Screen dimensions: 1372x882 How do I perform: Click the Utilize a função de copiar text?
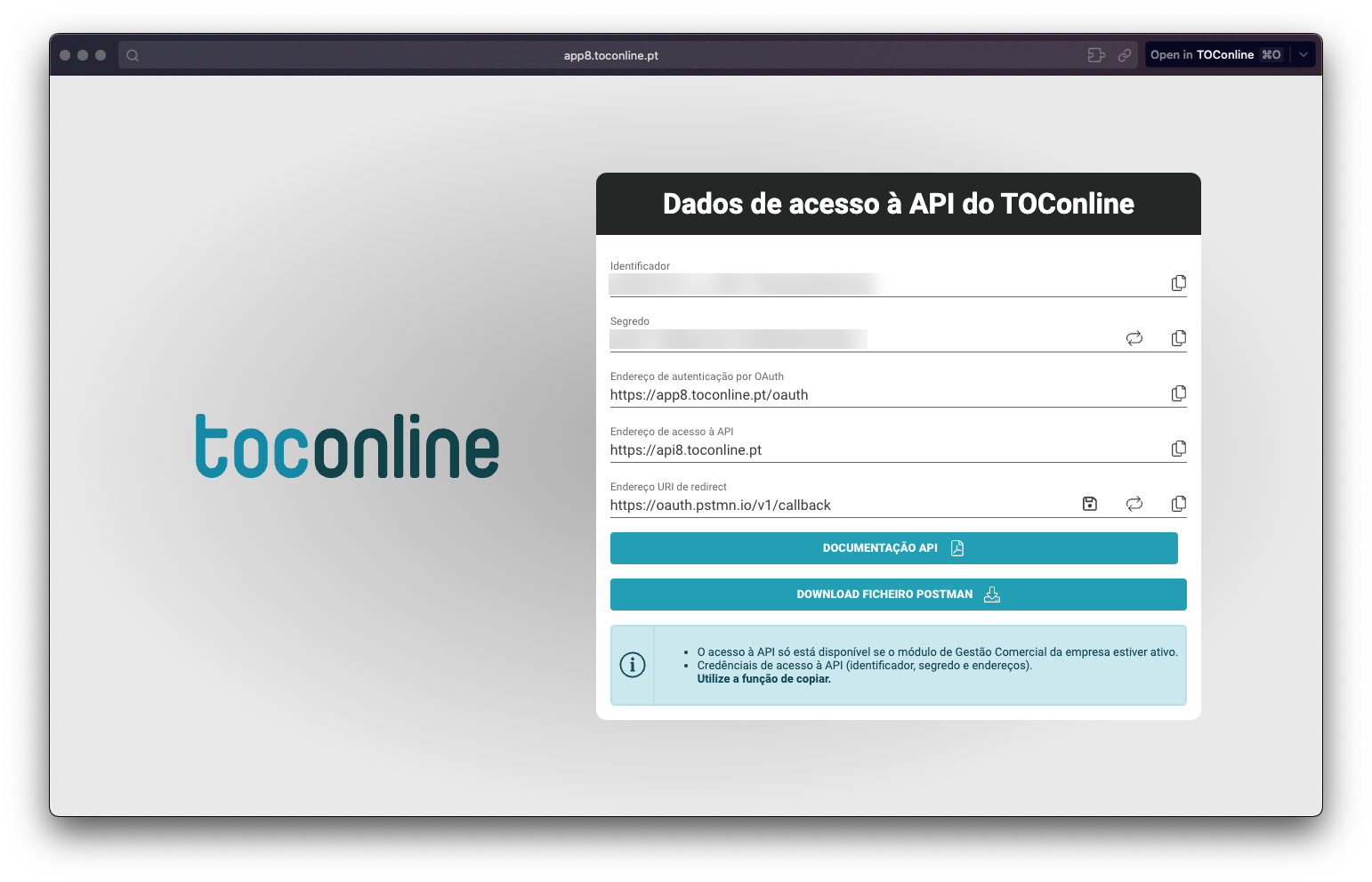point(764,679)
